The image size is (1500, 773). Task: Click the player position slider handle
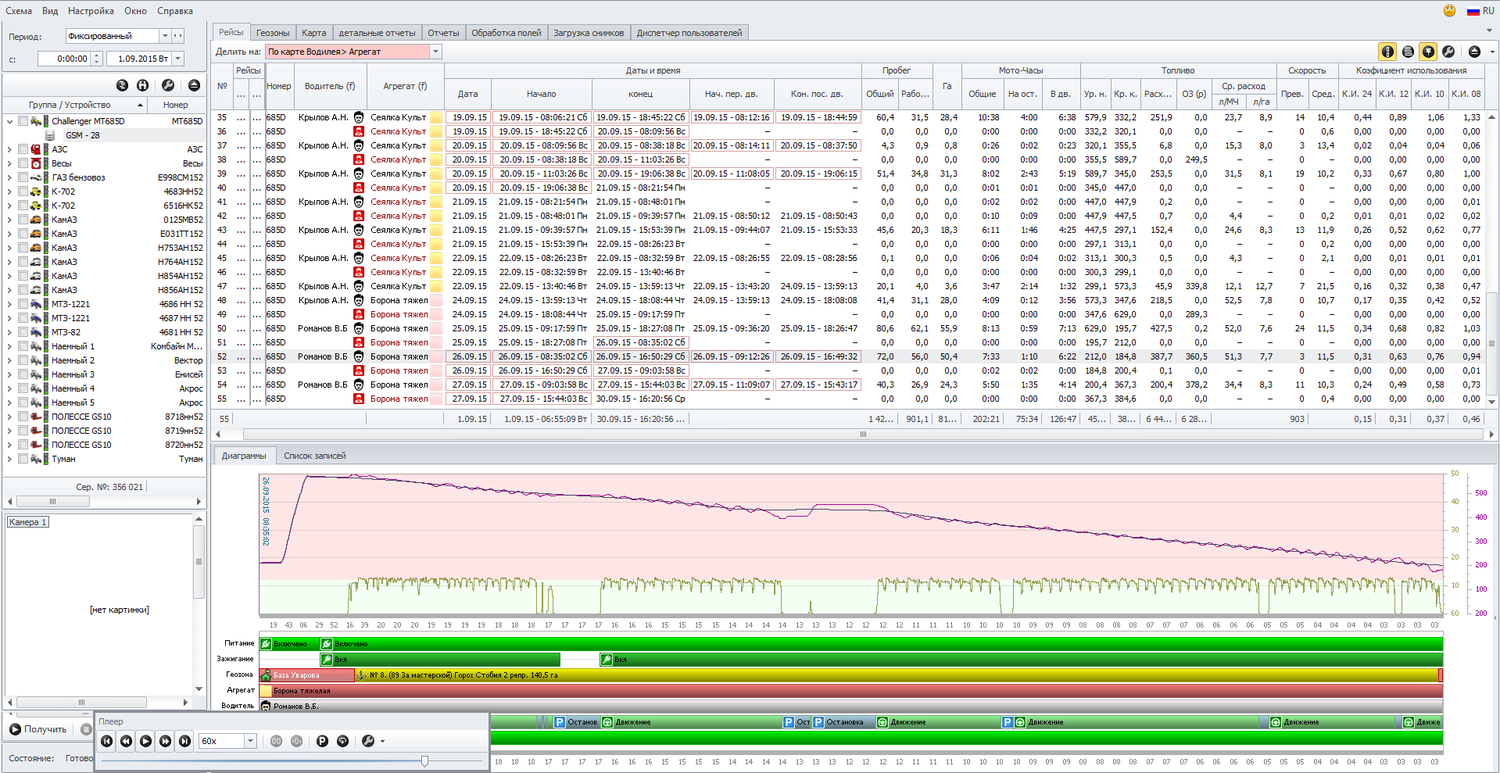click(x=425, y=761)
